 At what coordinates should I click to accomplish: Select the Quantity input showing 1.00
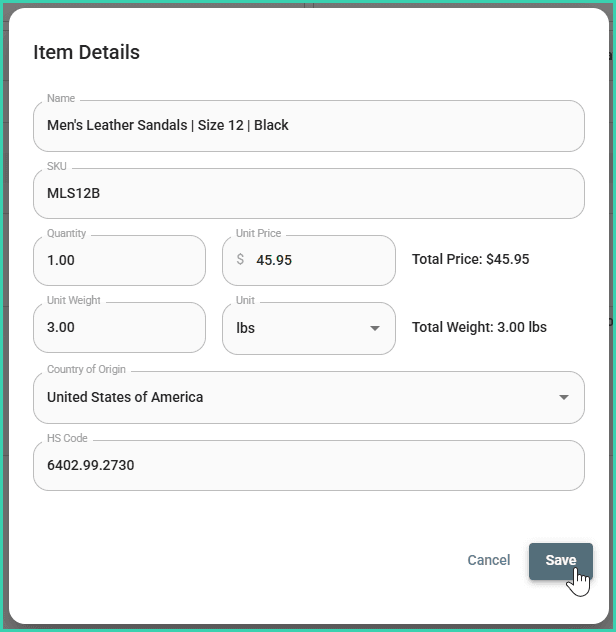click(119, 260)
